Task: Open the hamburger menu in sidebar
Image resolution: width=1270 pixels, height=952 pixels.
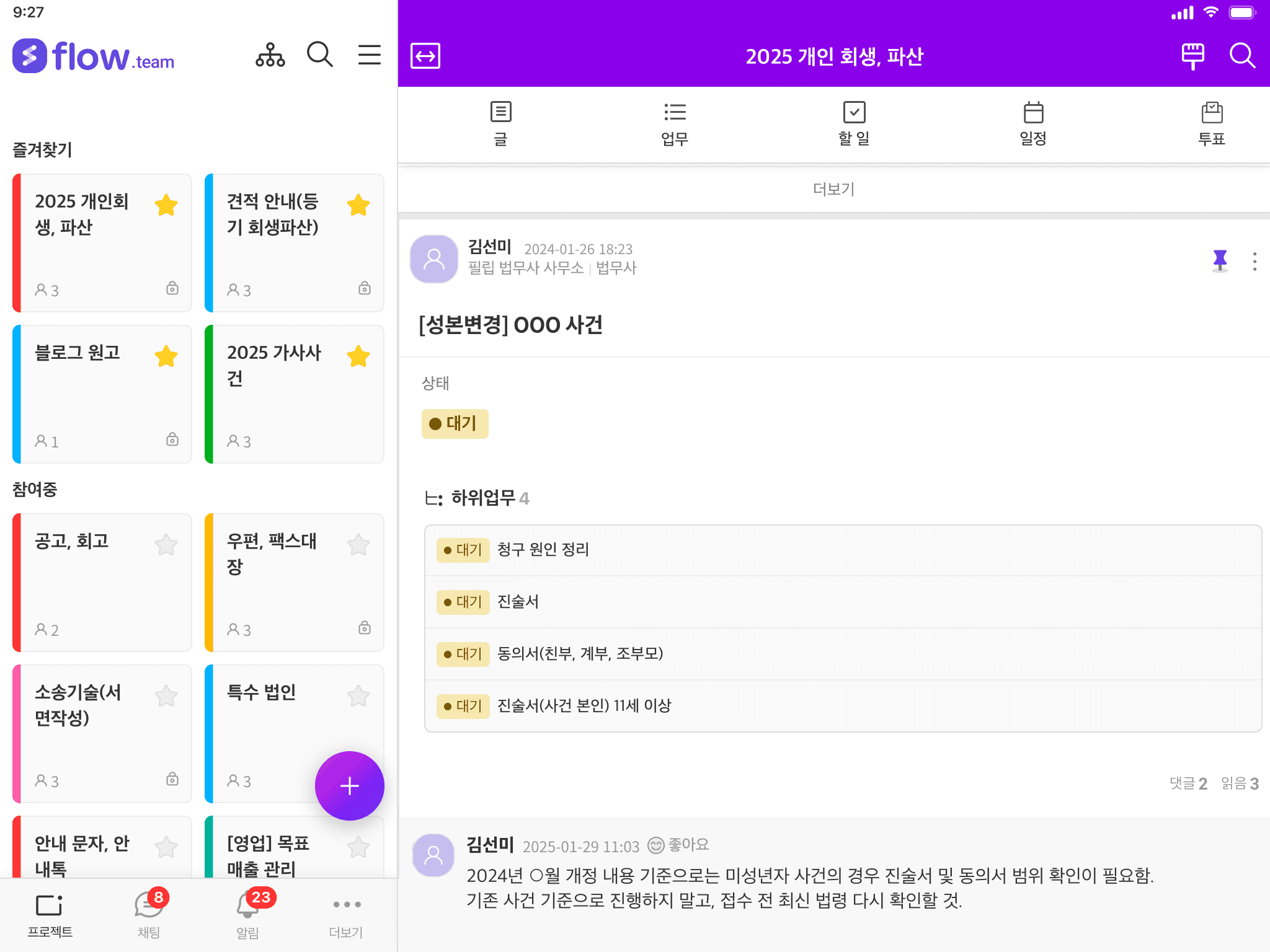Action: (x=369, y=55)
